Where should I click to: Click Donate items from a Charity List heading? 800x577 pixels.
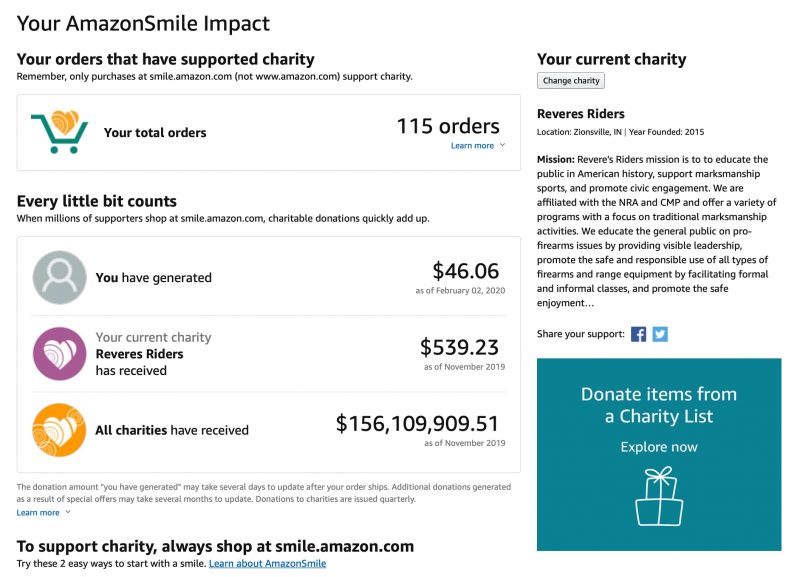(659, 405)
